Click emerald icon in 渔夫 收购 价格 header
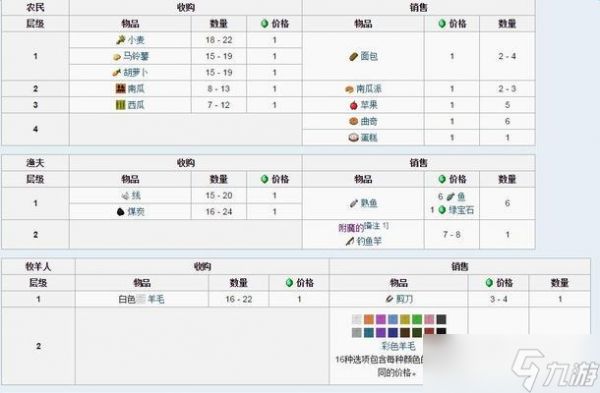600x393 pixels. pos(264,179)
